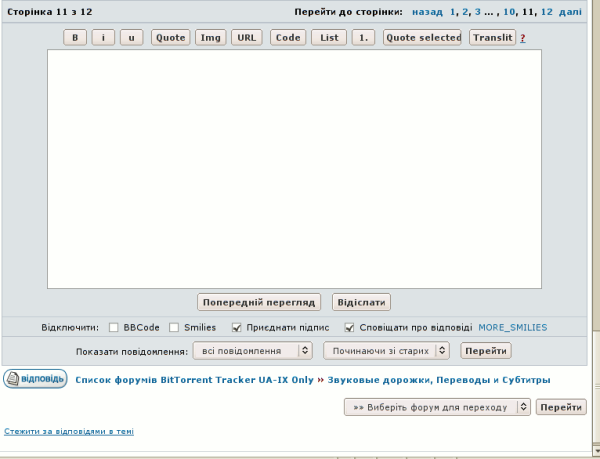Click Перейти next to the forum jump dropdown
Image resolution: width=600 pixels, height=459 pixels.
(561, 407)
